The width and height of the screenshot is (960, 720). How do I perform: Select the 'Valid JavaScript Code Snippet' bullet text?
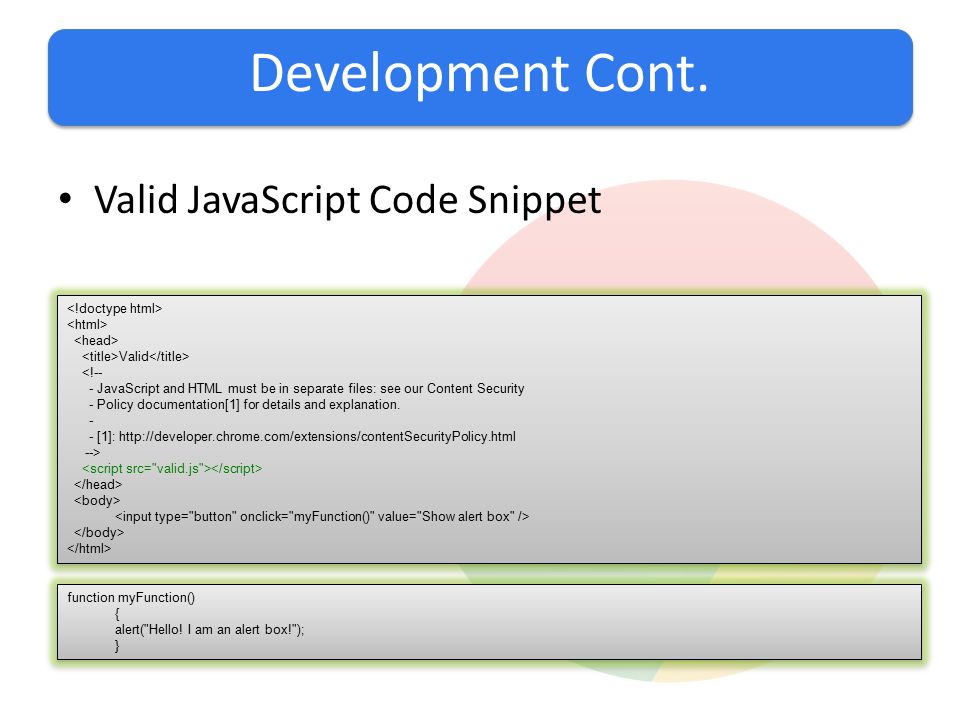click(348, 200)
